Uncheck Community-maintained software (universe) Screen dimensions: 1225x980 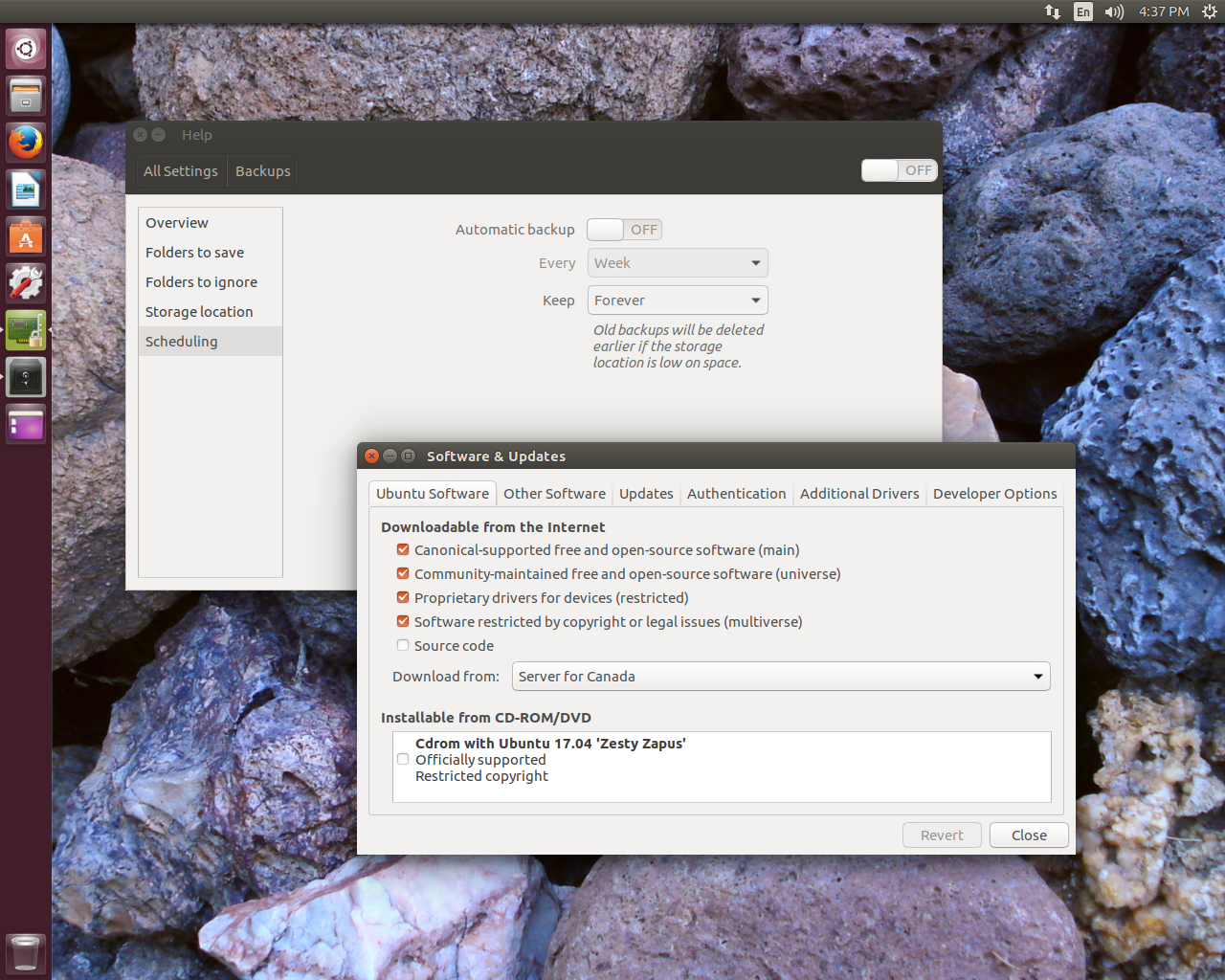point(403,573)
